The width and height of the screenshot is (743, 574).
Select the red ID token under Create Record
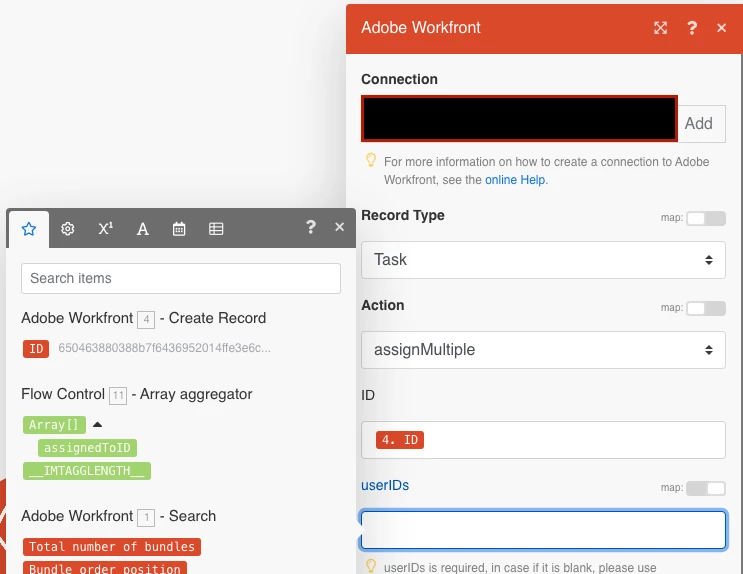[x=36, y=349]
